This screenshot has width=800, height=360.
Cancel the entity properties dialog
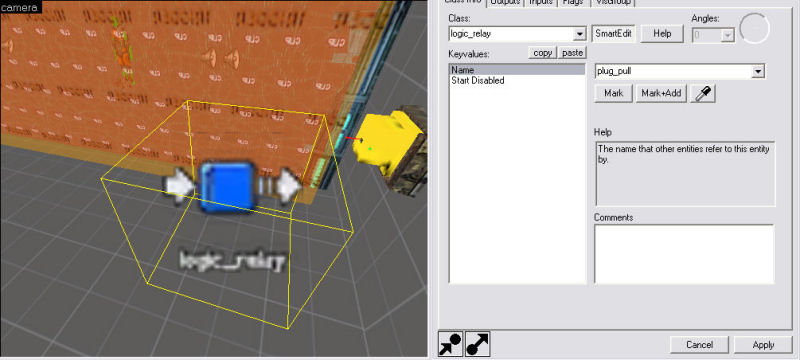click(699, 345)
